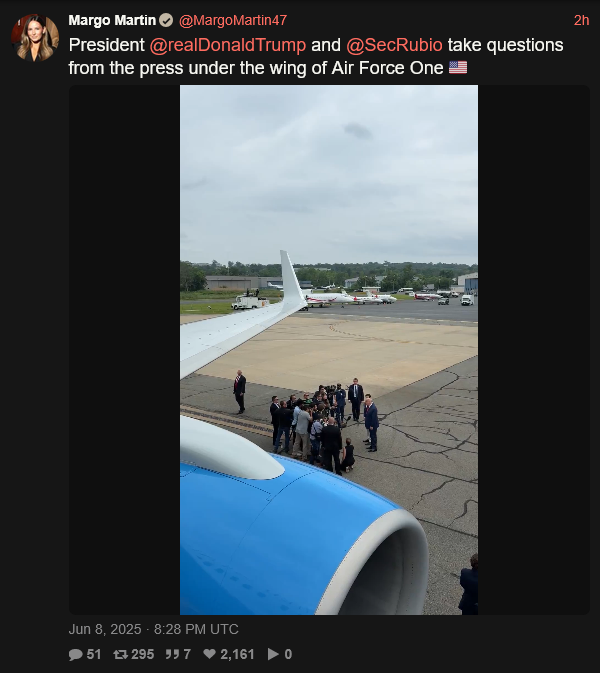
Task: Click the play triangle views icon
Action: tap(273, 654)
